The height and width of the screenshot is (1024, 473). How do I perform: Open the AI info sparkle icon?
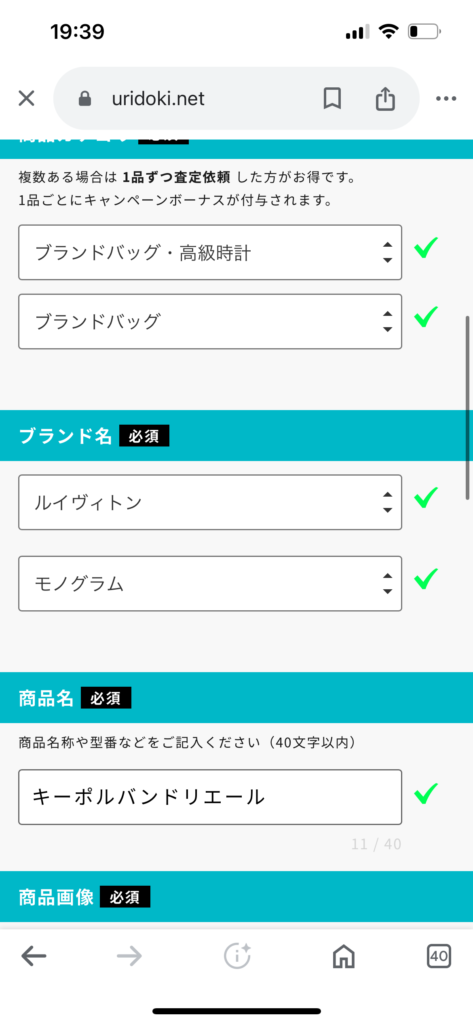pos(237,956)
